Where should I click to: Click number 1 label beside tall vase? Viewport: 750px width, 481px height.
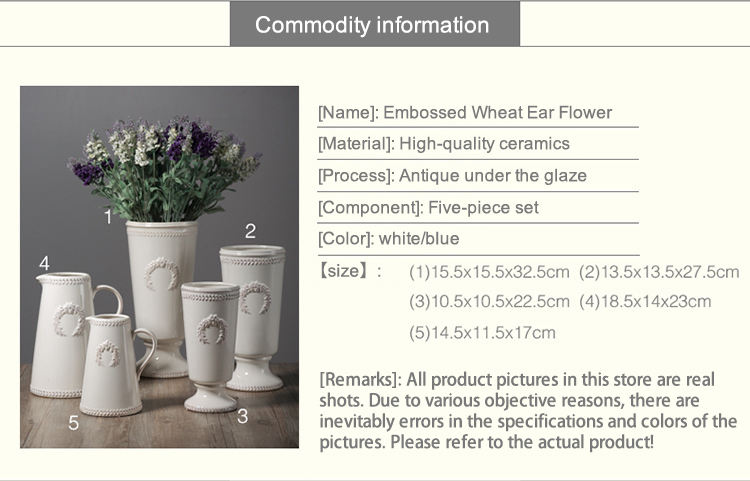point(108,216)
